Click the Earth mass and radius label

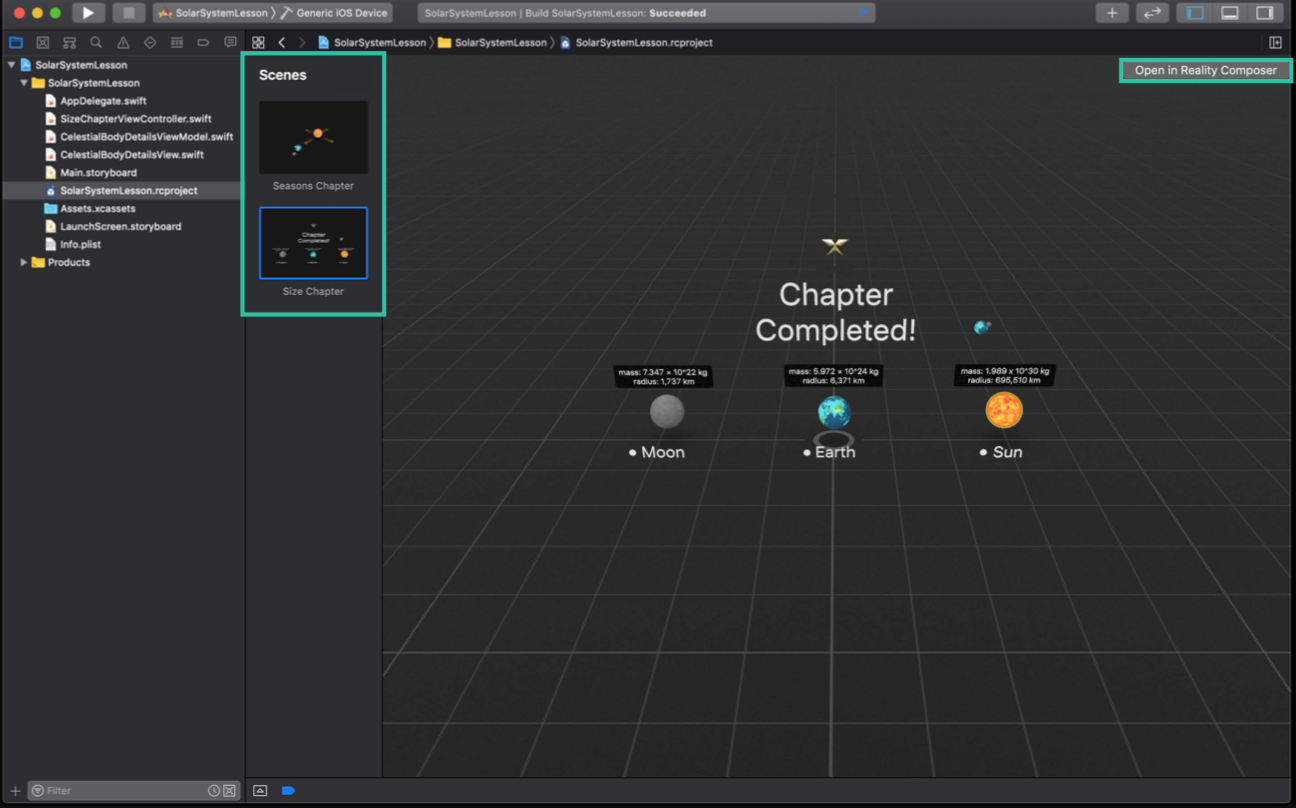[x=833, y=375]
